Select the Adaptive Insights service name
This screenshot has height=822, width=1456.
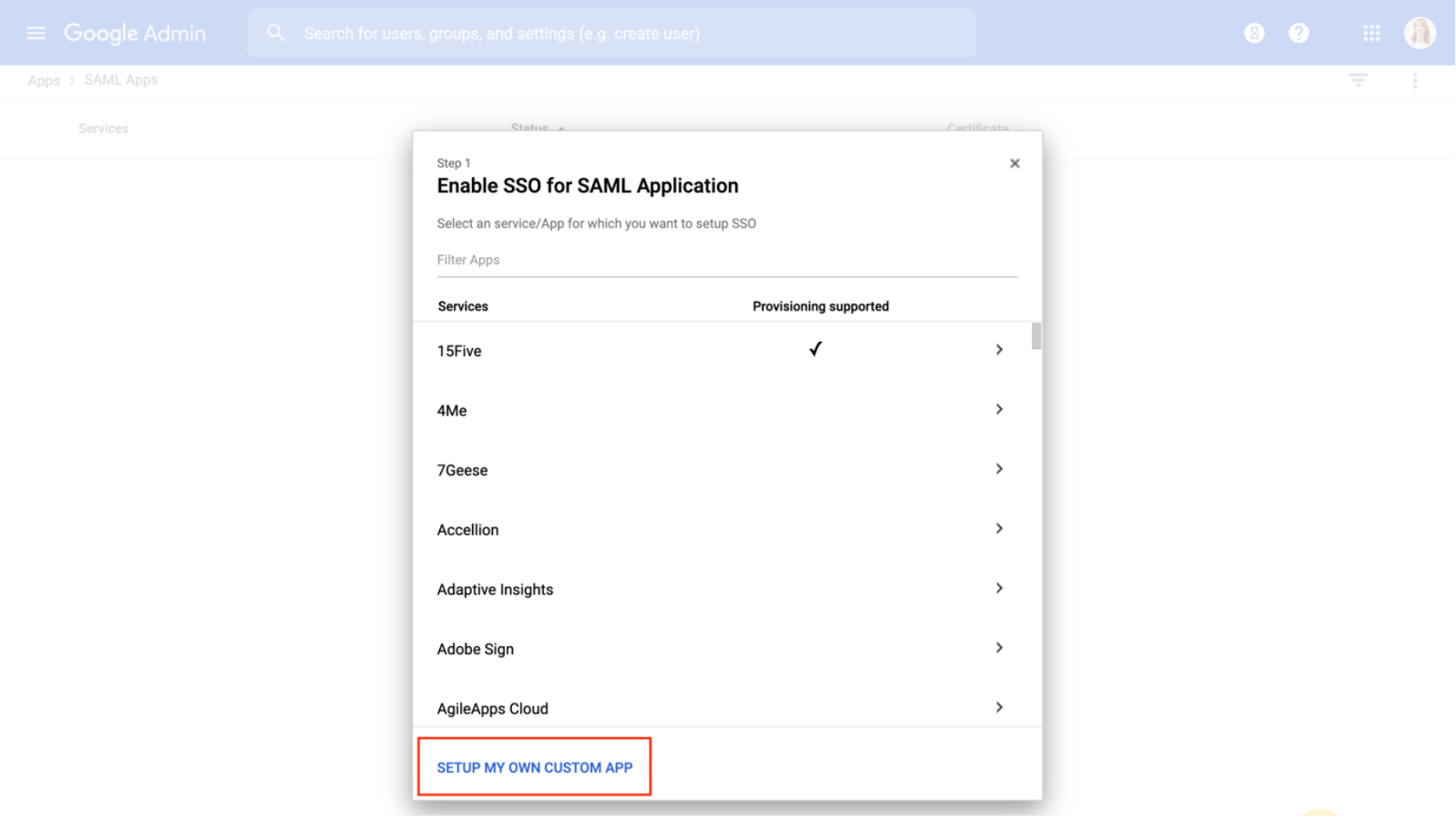click(495, 590)
